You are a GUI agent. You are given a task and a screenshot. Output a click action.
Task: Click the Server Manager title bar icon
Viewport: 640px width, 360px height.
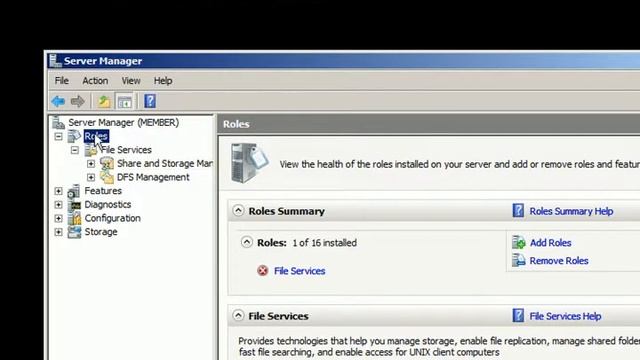pos(55,61)
